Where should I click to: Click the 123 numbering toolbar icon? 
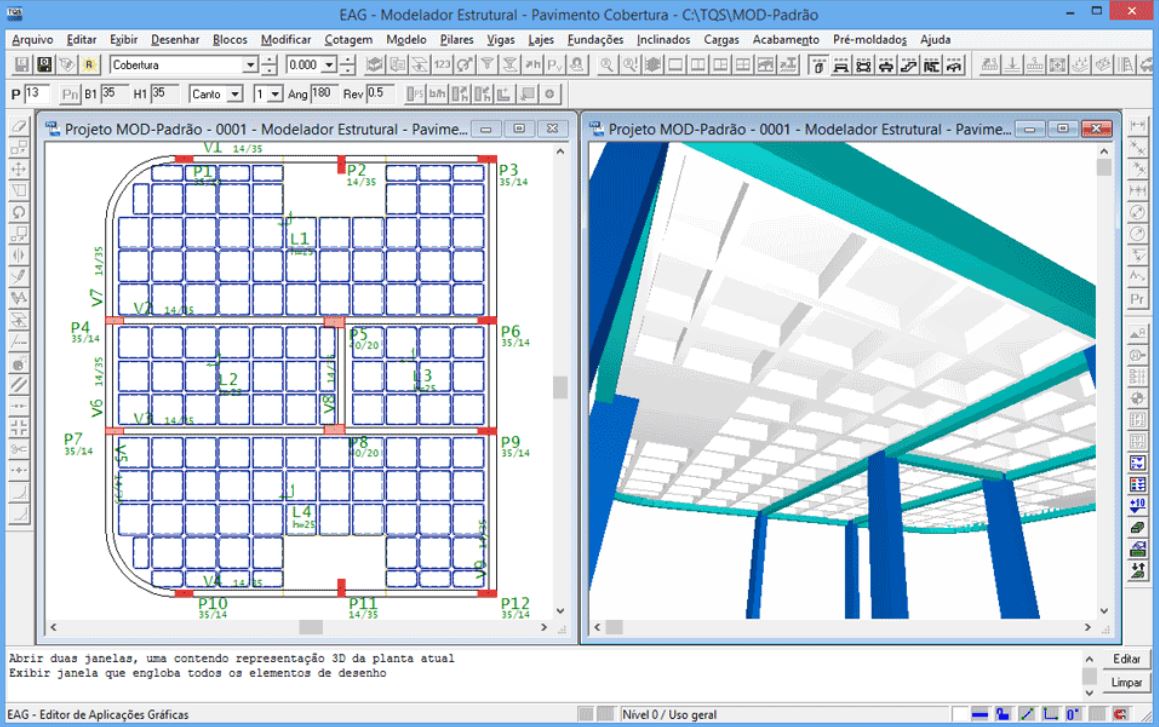pos(443,65)
